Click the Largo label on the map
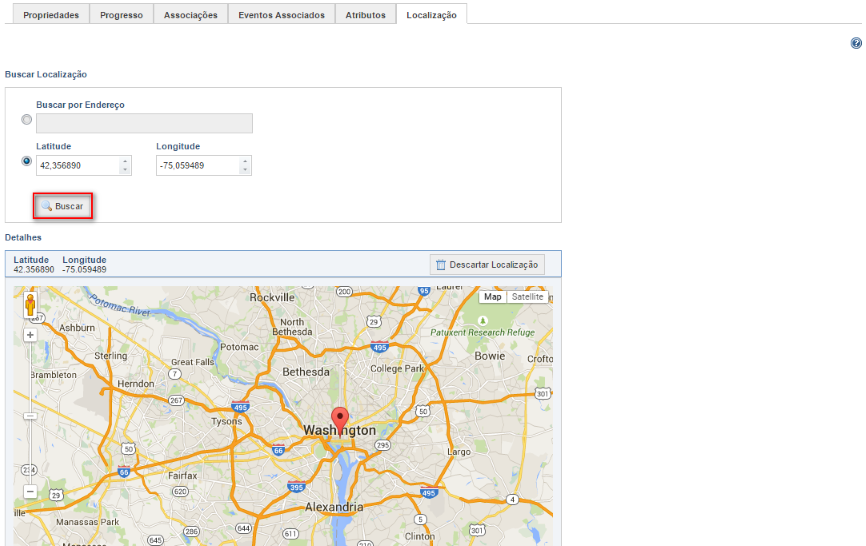866x546 pixels. [x=459, y=452]
